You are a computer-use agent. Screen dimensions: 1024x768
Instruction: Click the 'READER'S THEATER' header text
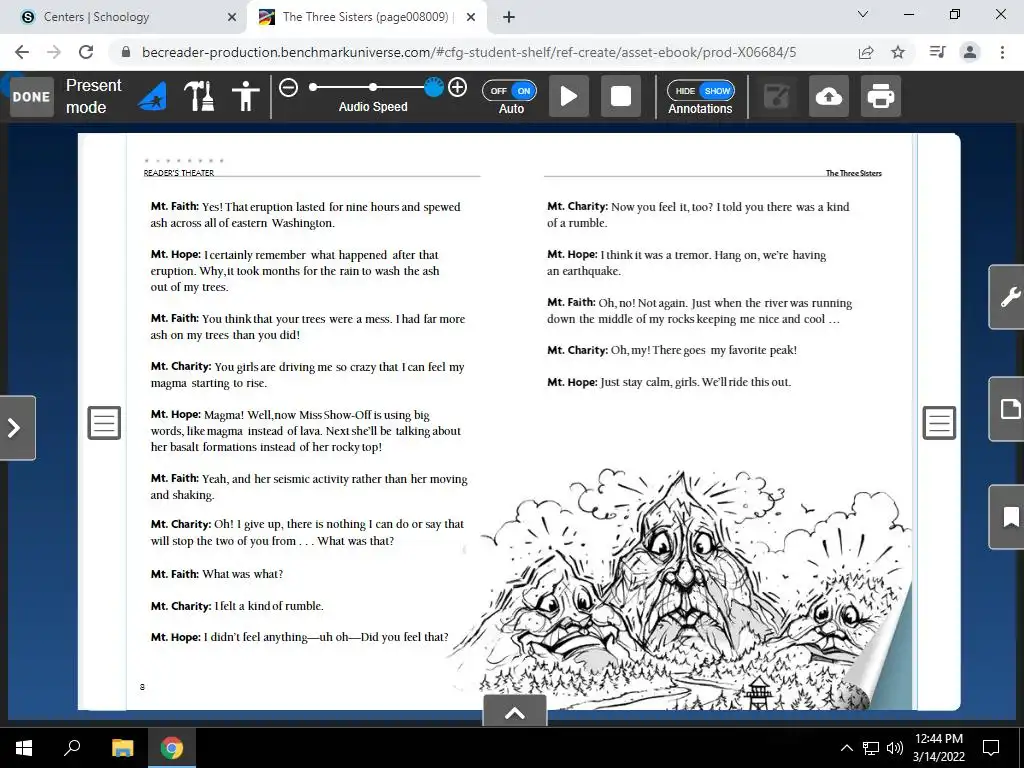click(x=179, y=173)
